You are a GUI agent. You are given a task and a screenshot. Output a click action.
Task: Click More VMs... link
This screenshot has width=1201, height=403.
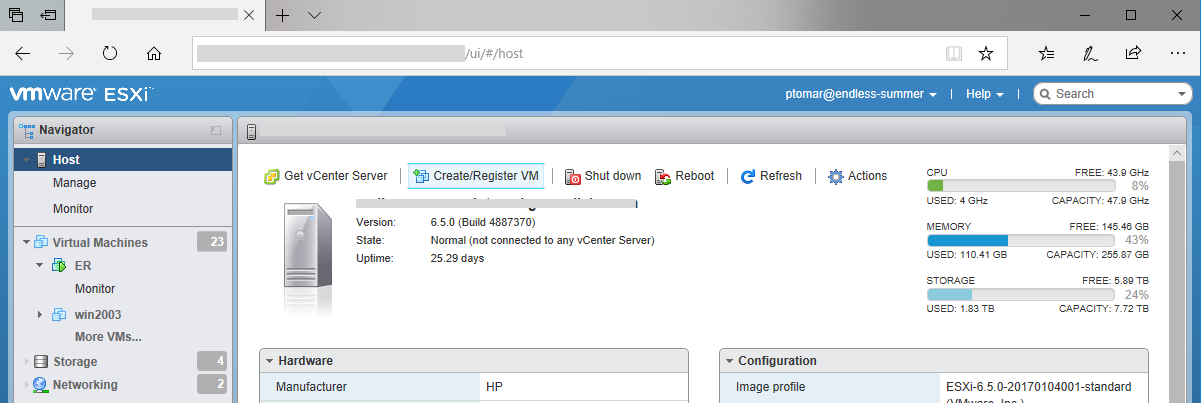(108, 337)
